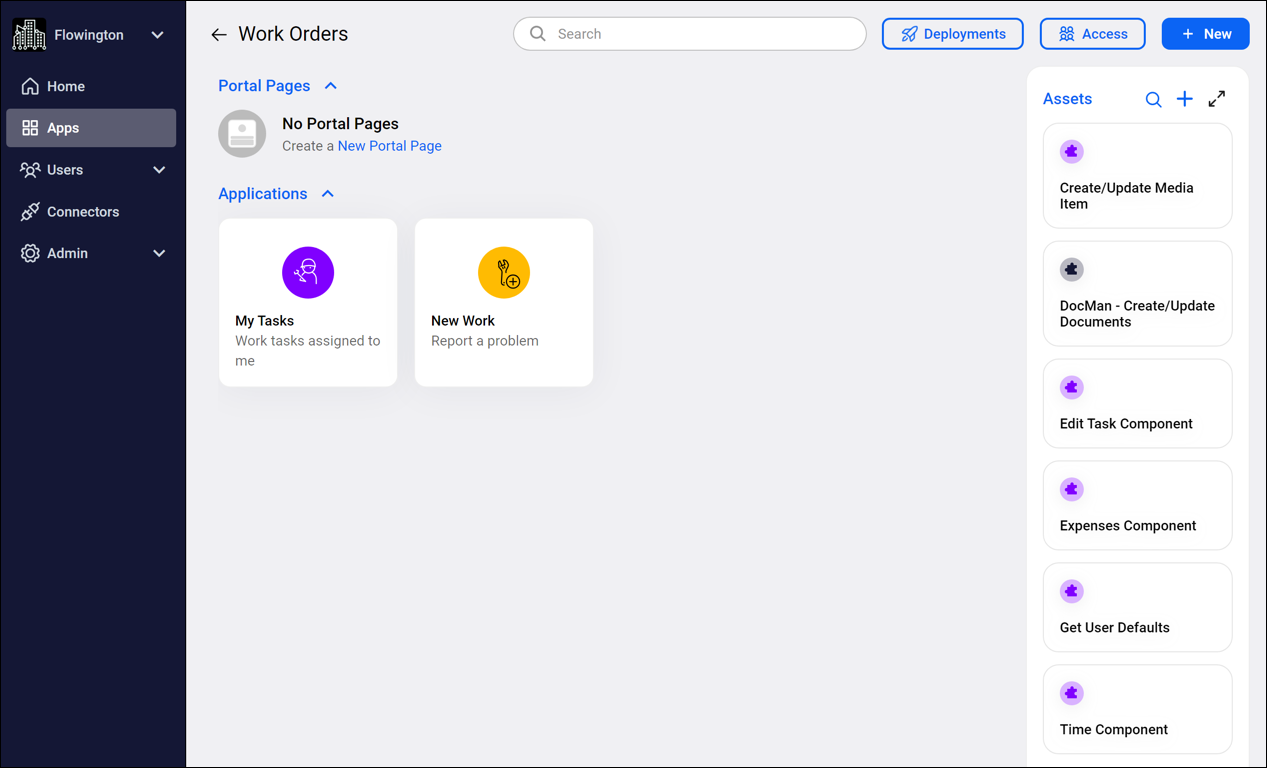Expand the Admin submenu chevron

click(159, 254)
